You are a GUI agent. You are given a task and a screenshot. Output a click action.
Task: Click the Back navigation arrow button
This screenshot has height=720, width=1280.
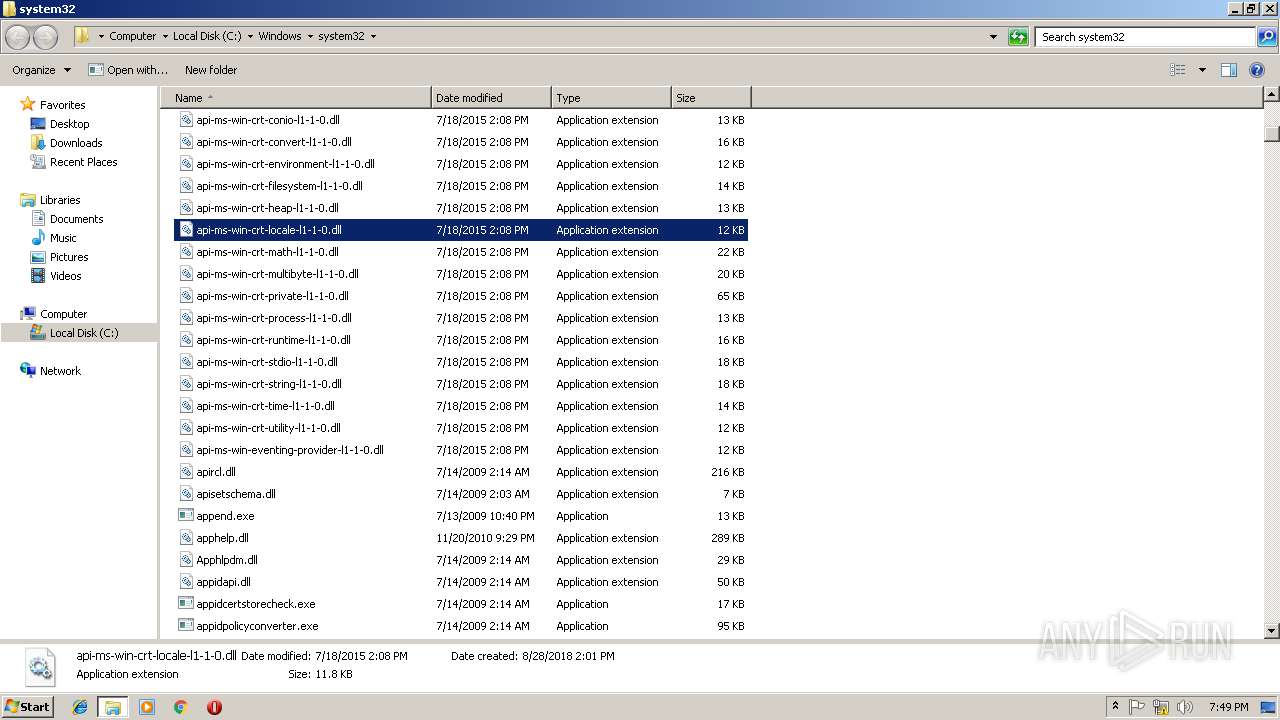point(18,37)
